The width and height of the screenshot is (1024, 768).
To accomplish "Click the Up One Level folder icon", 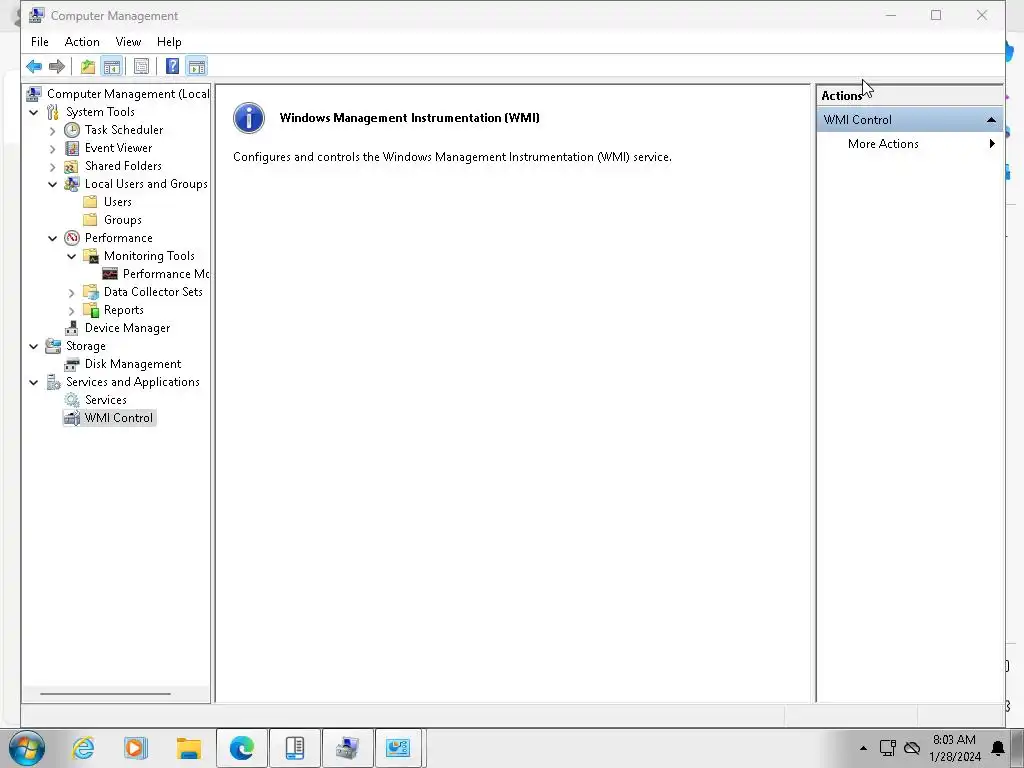I will click(88, 66).
